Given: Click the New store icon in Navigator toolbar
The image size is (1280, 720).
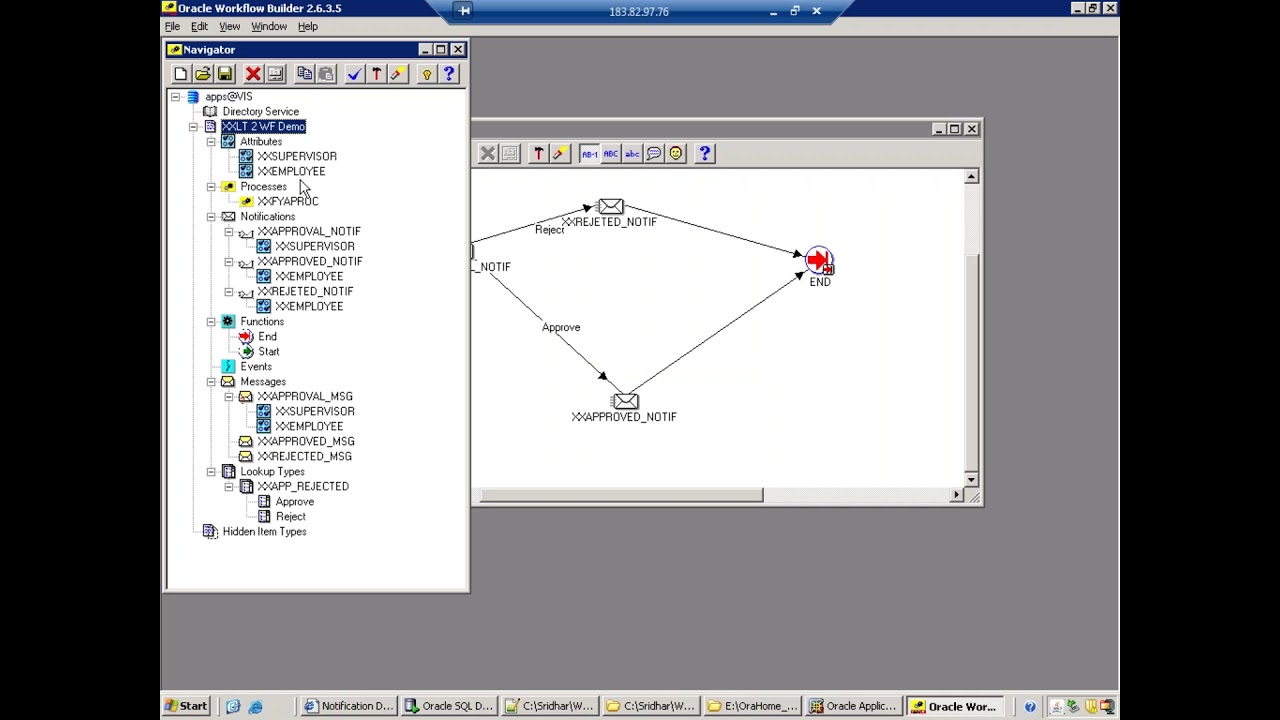Looking at the screenshot, I should tap(180, 74).
